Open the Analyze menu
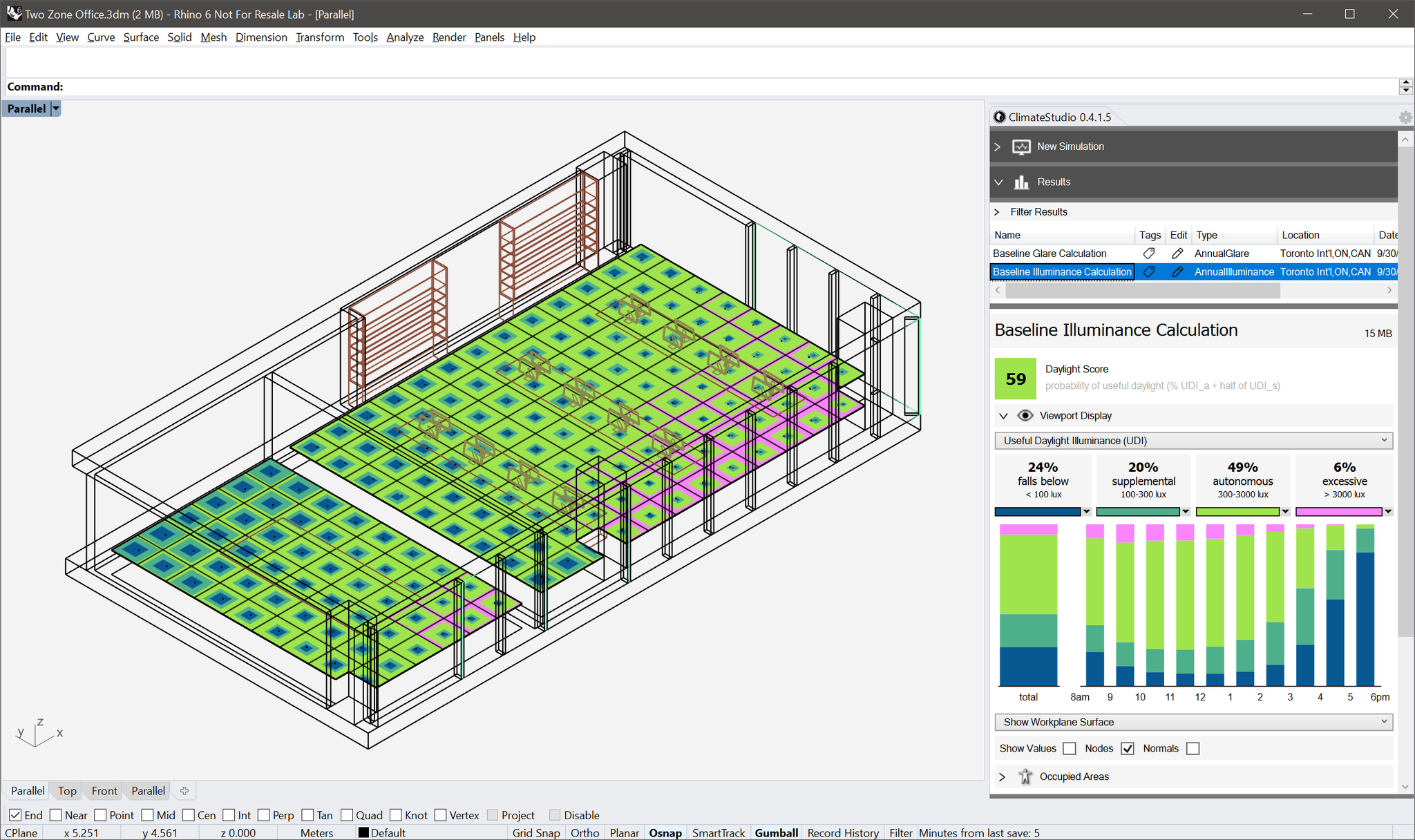The width and height of the screenshot is (1415, 840). point(405,37)
